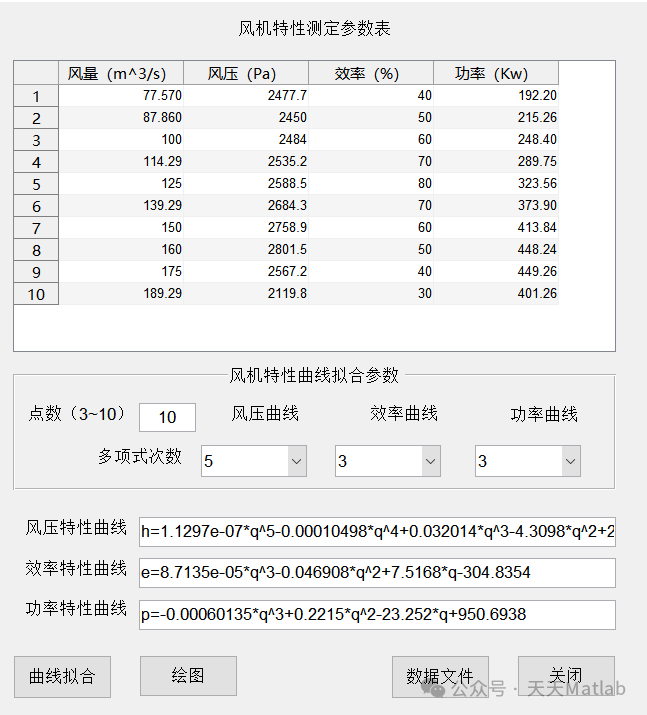Click the 风压 cell showing 2119.8

[246, 294]
